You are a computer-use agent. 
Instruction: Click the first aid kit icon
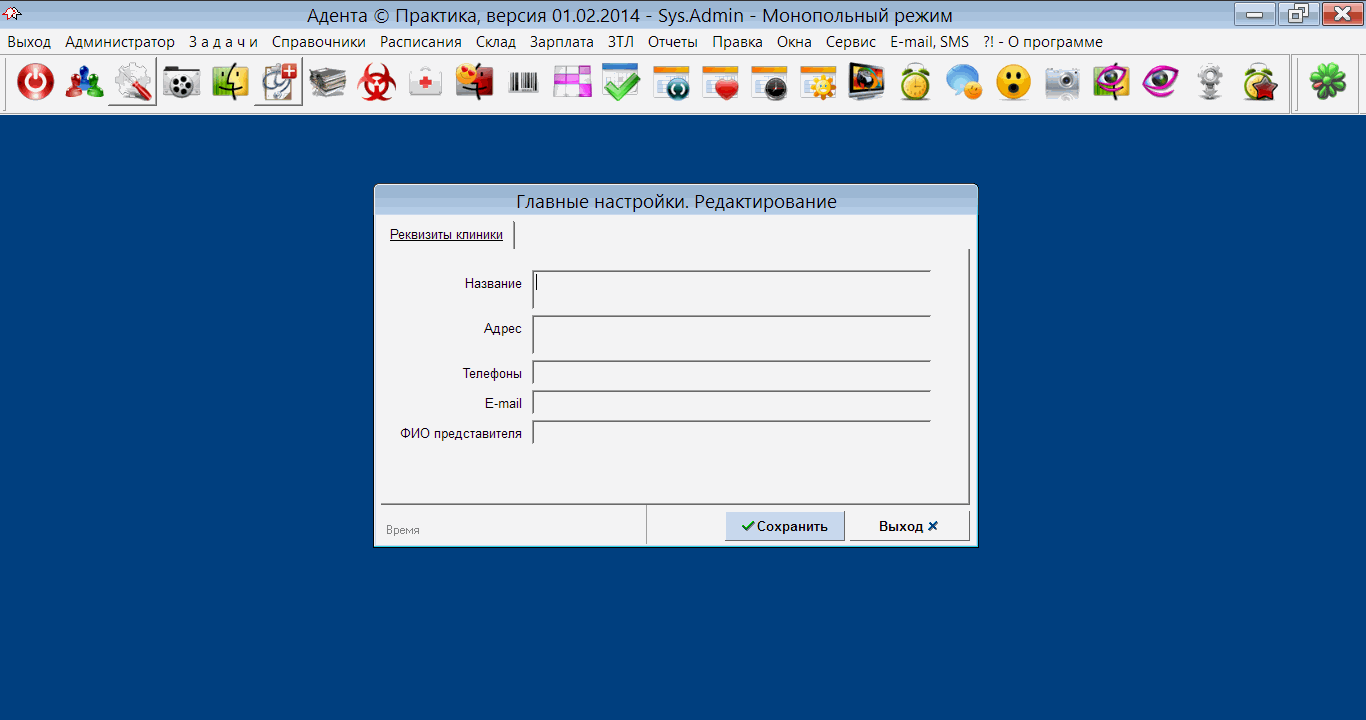coord(426,83)
